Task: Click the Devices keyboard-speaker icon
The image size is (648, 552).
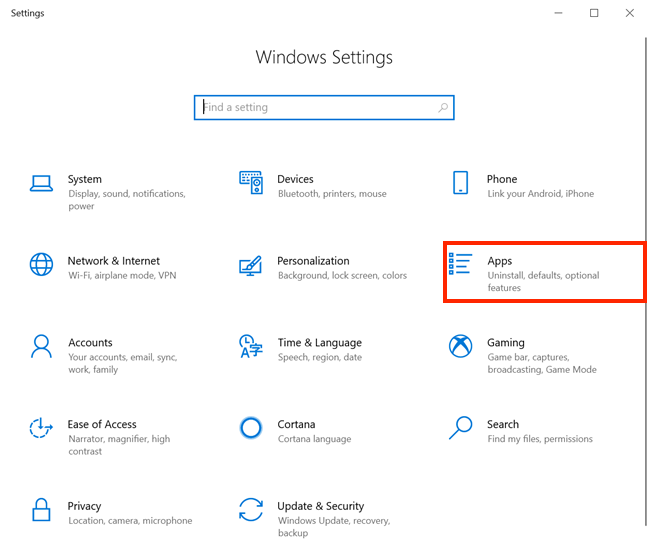Action: (251, 183)
